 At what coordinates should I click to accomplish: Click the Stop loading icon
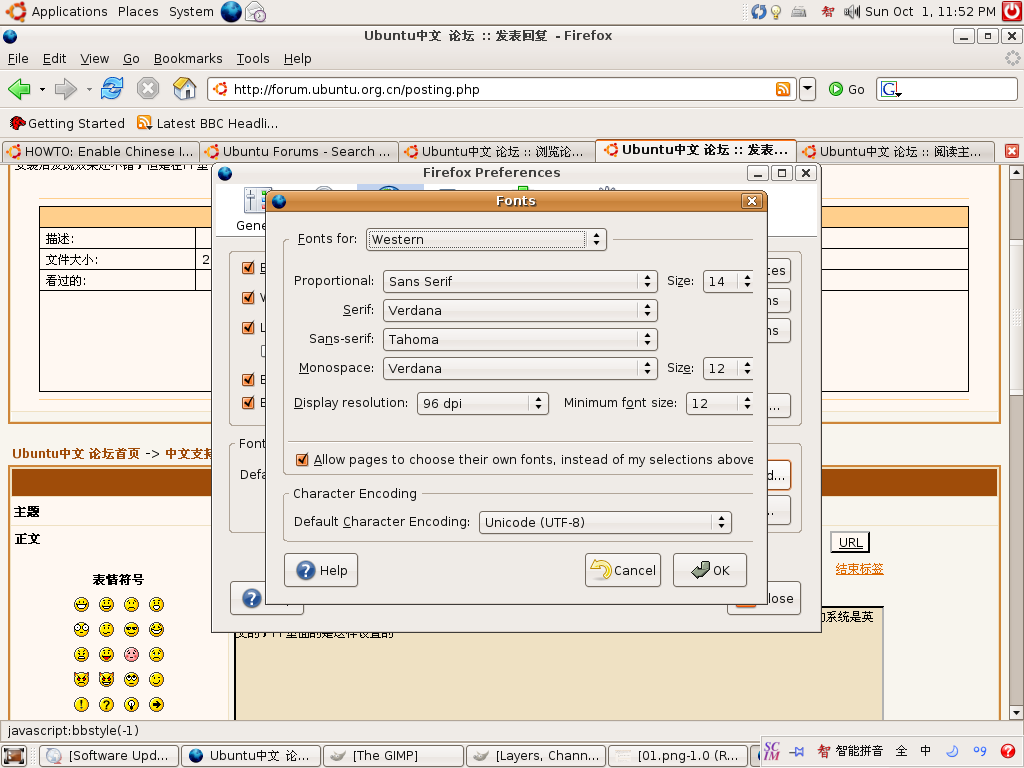[x=148, y=88]
